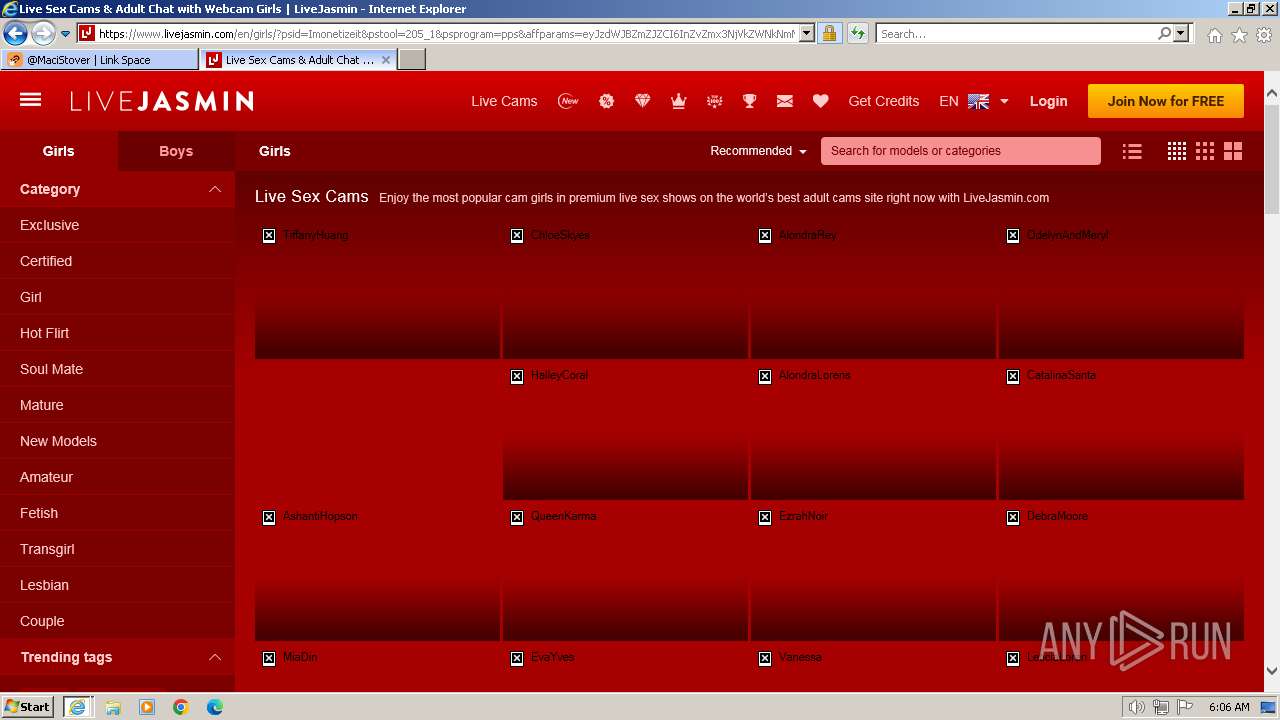
Task: Open the HaileyCoral model card
Action: [625, 432]
